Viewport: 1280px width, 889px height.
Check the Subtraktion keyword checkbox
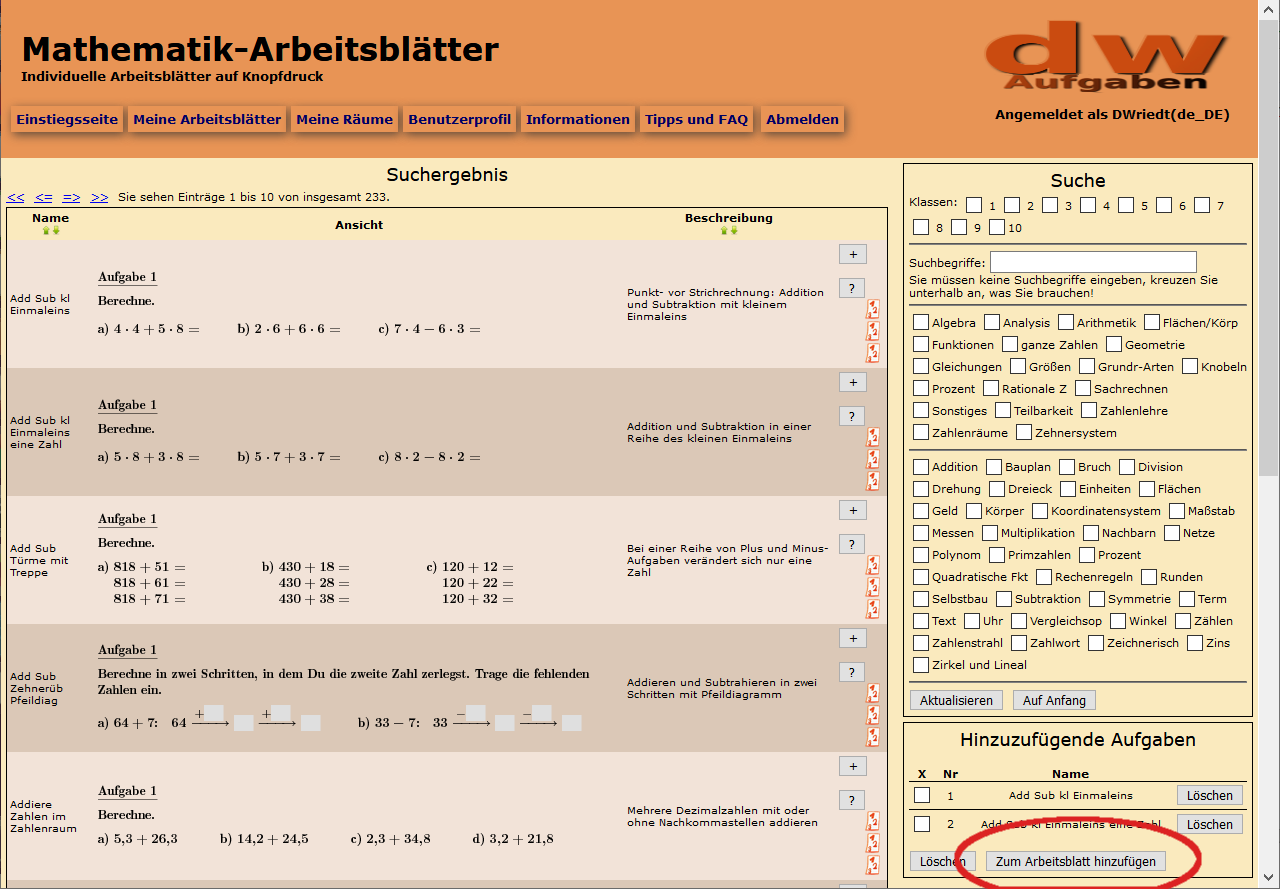pyautogui.click(x=1004, y=598)
